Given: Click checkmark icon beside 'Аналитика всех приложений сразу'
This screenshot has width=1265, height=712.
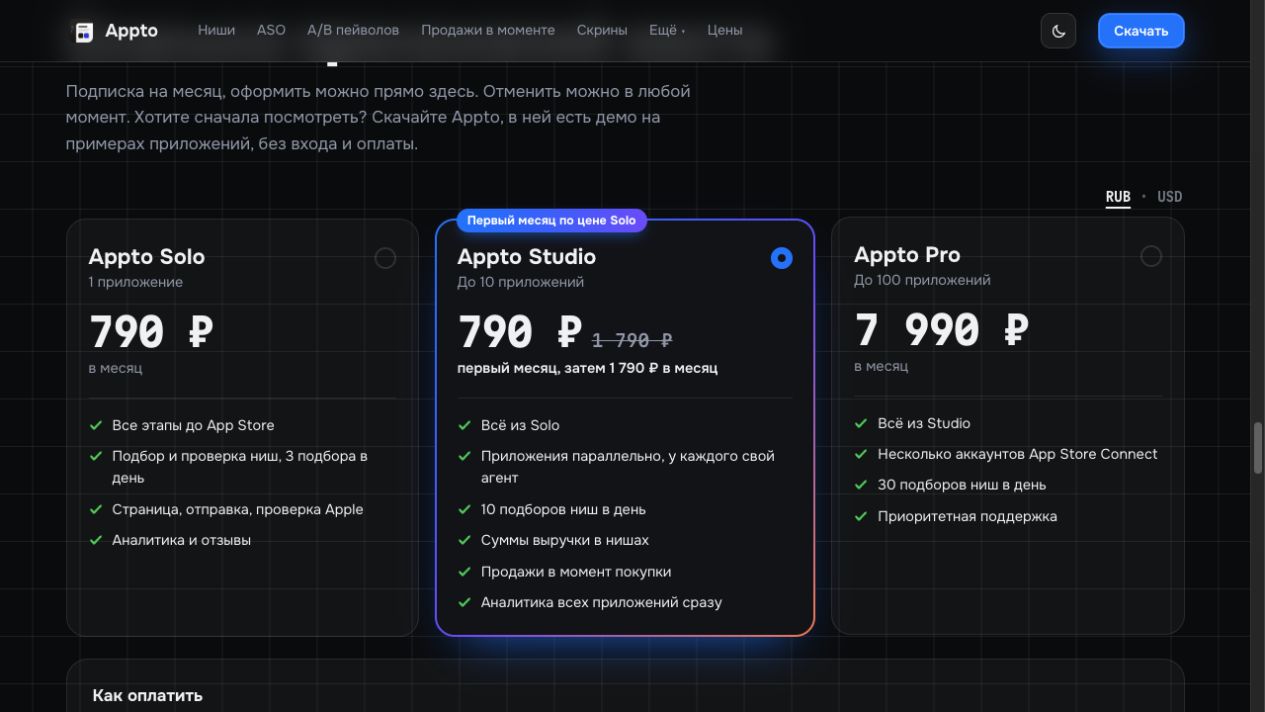Looking at the screenshot, I should pyautogui.click(x=464, y=603).
